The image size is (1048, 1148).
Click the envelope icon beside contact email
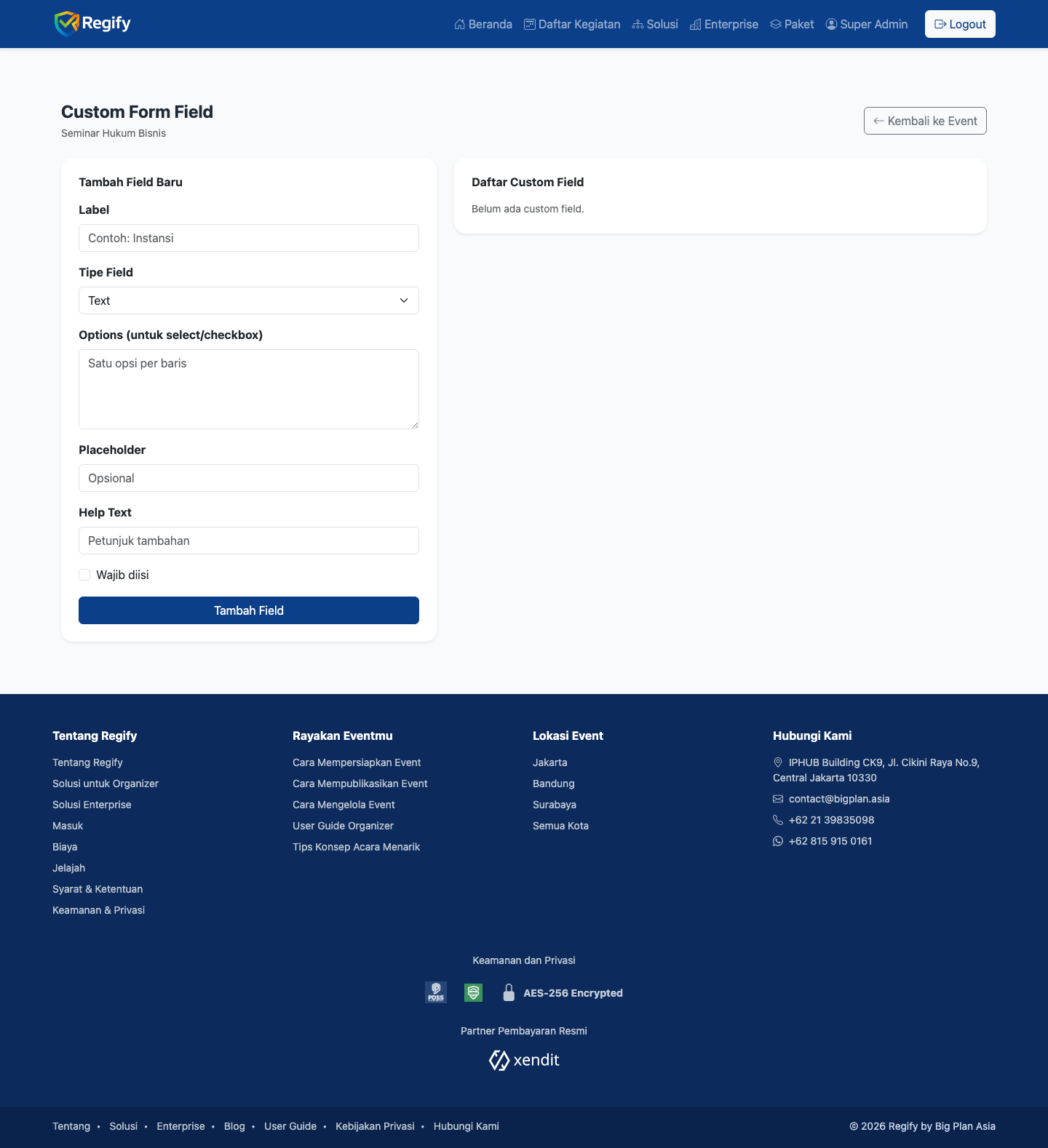coord(778,799)
